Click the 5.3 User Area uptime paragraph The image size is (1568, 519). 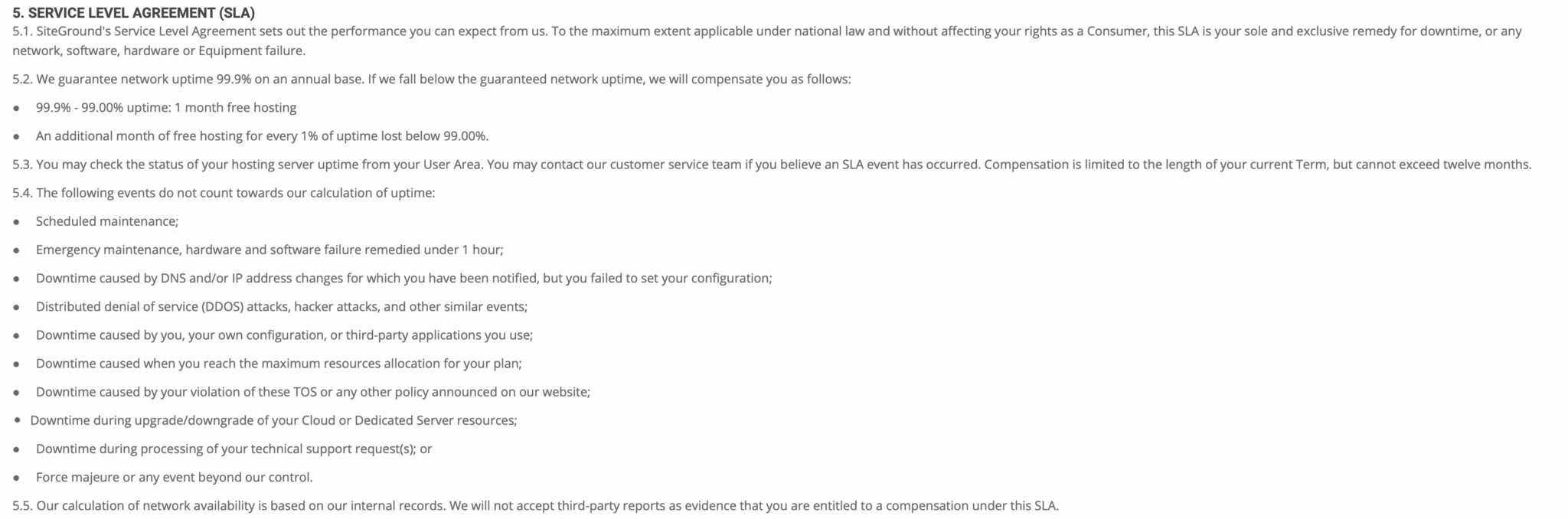tap(772, 164)
